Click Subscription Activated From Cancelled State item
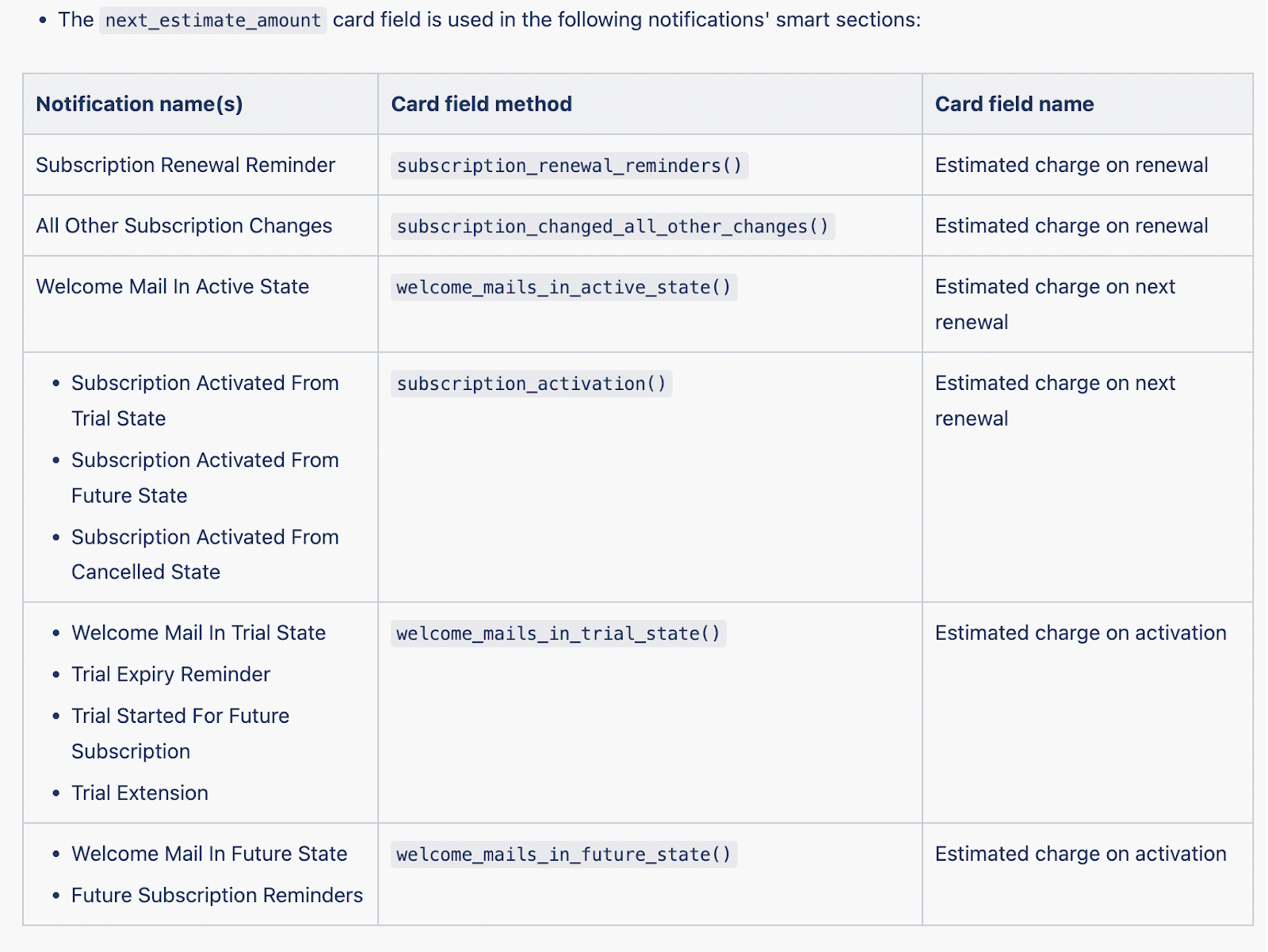 pos(204,554)
